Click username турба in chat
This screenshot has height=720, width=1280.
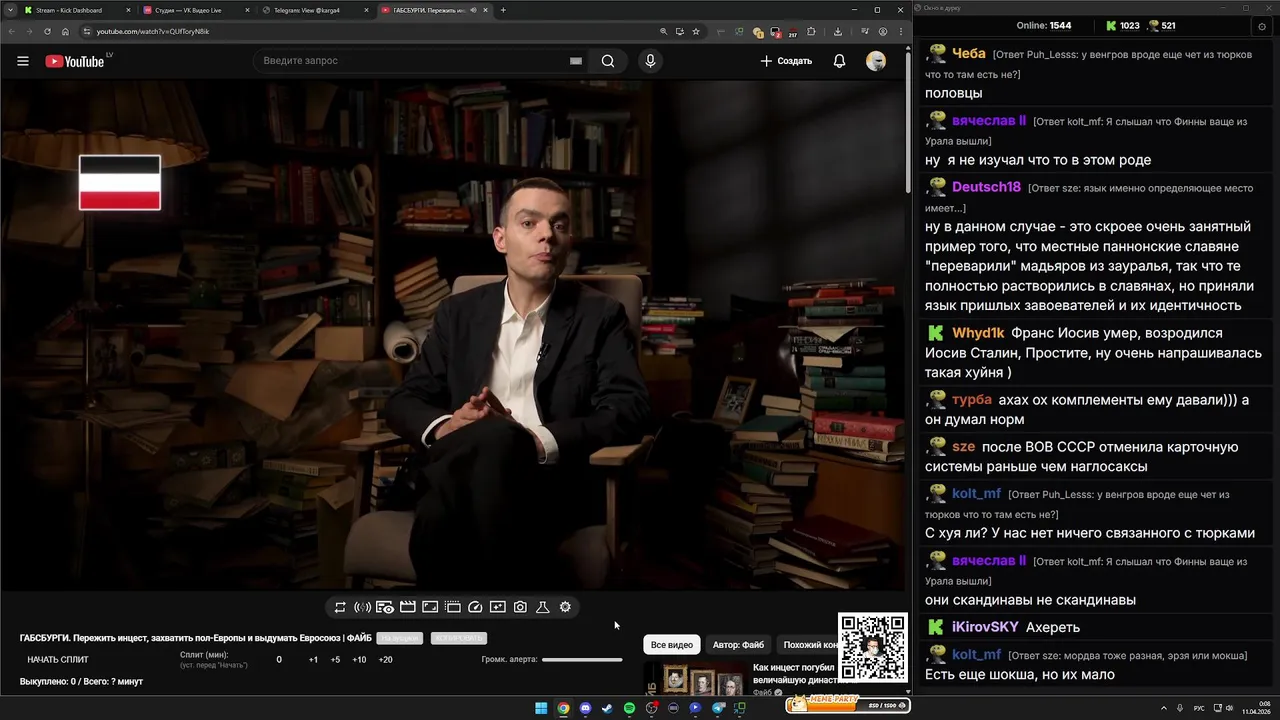972,400
